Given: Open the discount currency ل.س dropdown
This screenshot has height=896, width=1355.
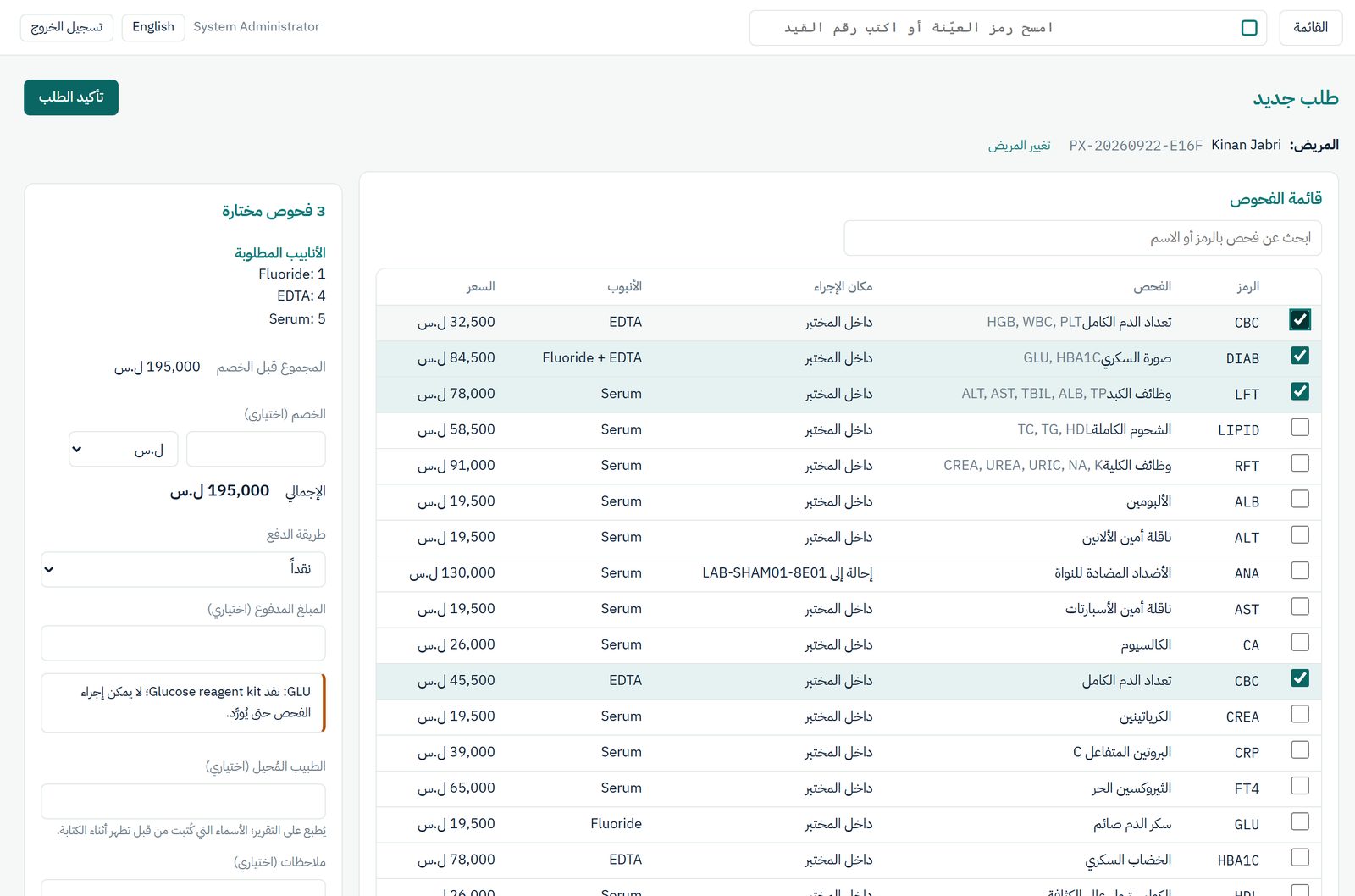Looking at the screenshot, I should tap(124, 449).
